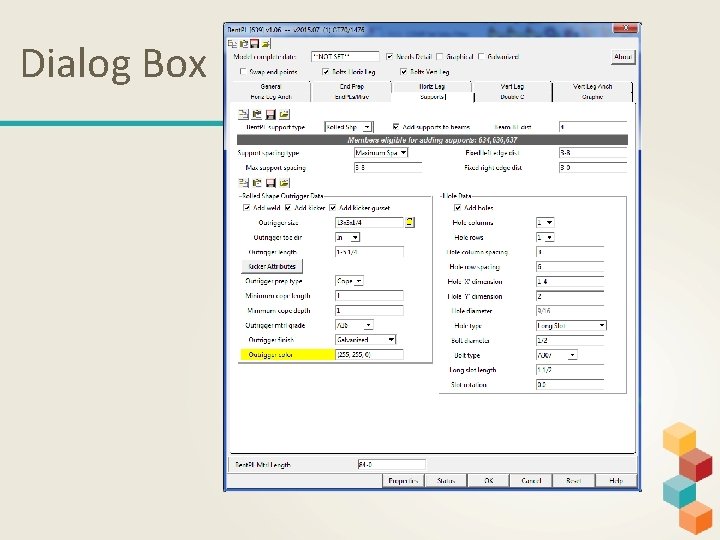Switch to the End Prep tab
The height and width of the screenshot is (540, 720).
coord(352,86)
